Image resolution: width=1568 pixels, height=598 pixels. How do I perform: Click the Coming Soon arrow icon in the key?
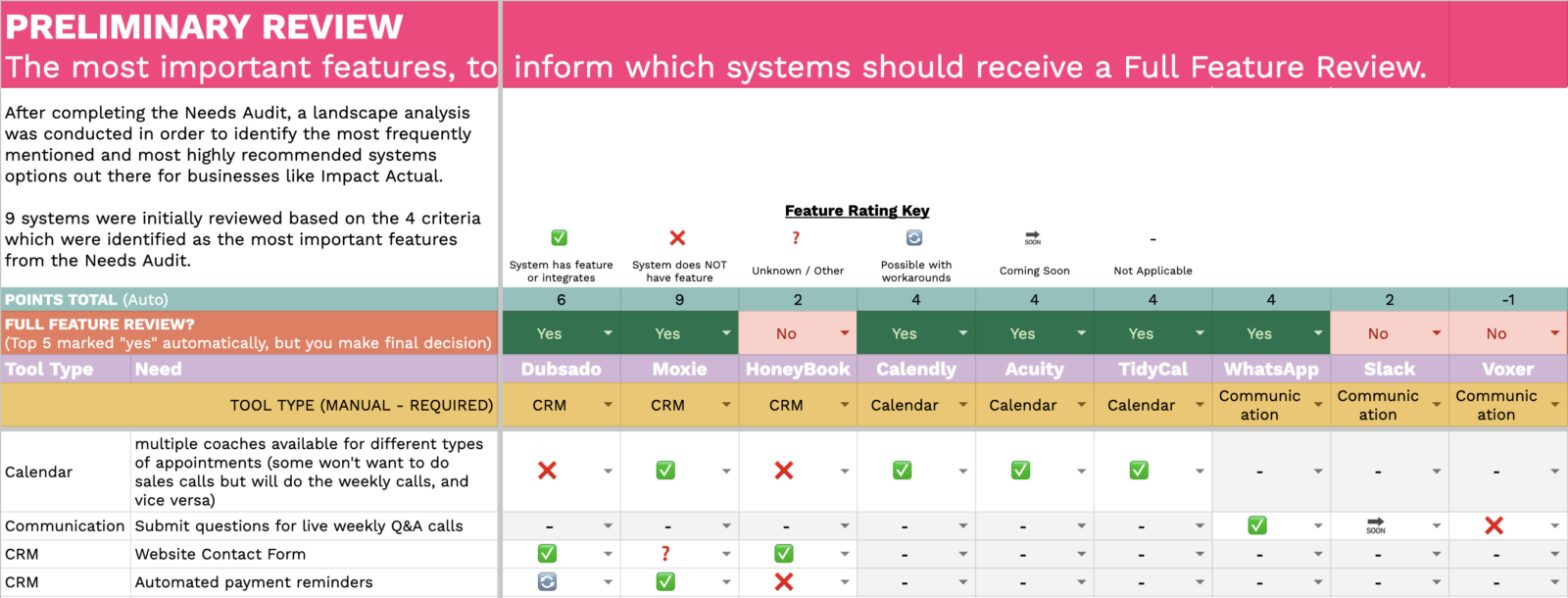point(1033,238)
